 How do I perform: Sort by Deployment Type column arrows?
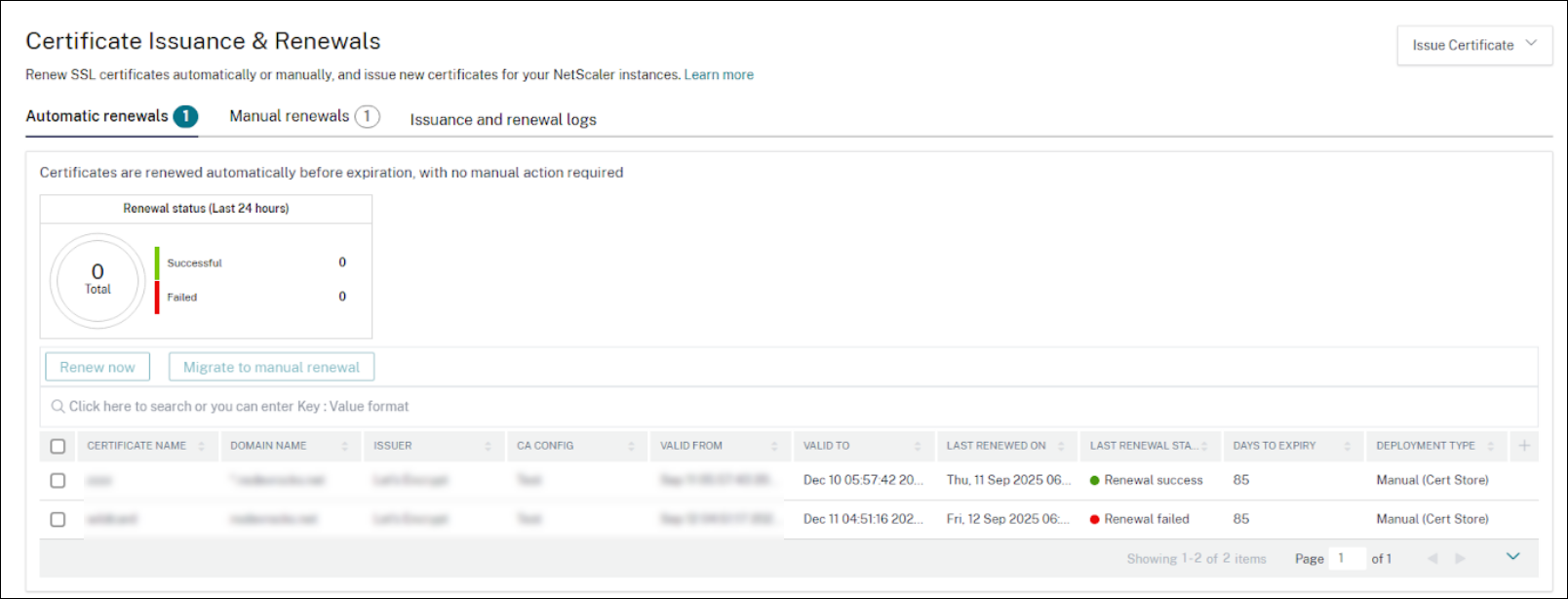coord(1490,446)
